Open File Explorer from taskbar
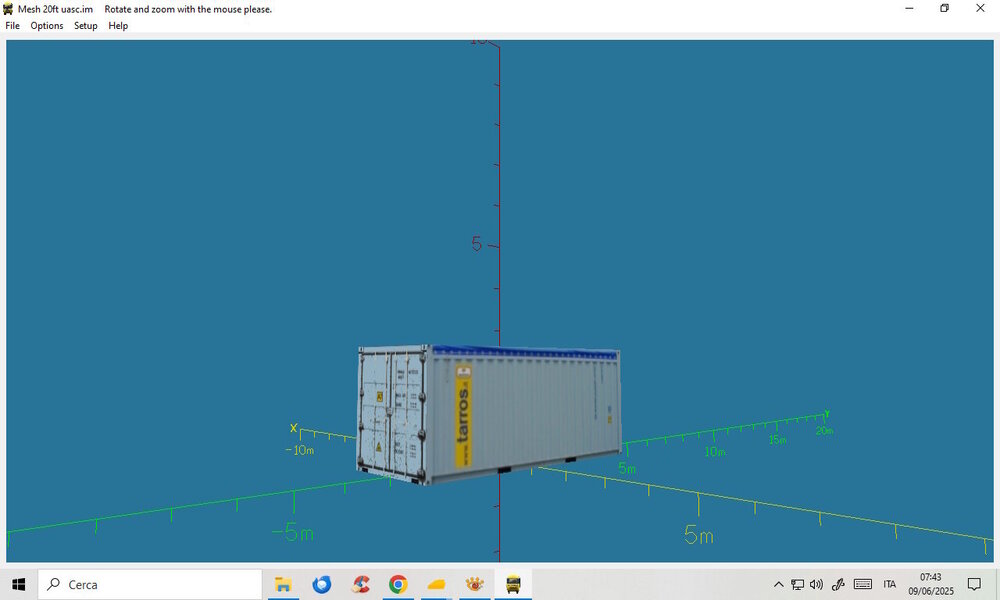1000x600 pixels. click(283, 584)
